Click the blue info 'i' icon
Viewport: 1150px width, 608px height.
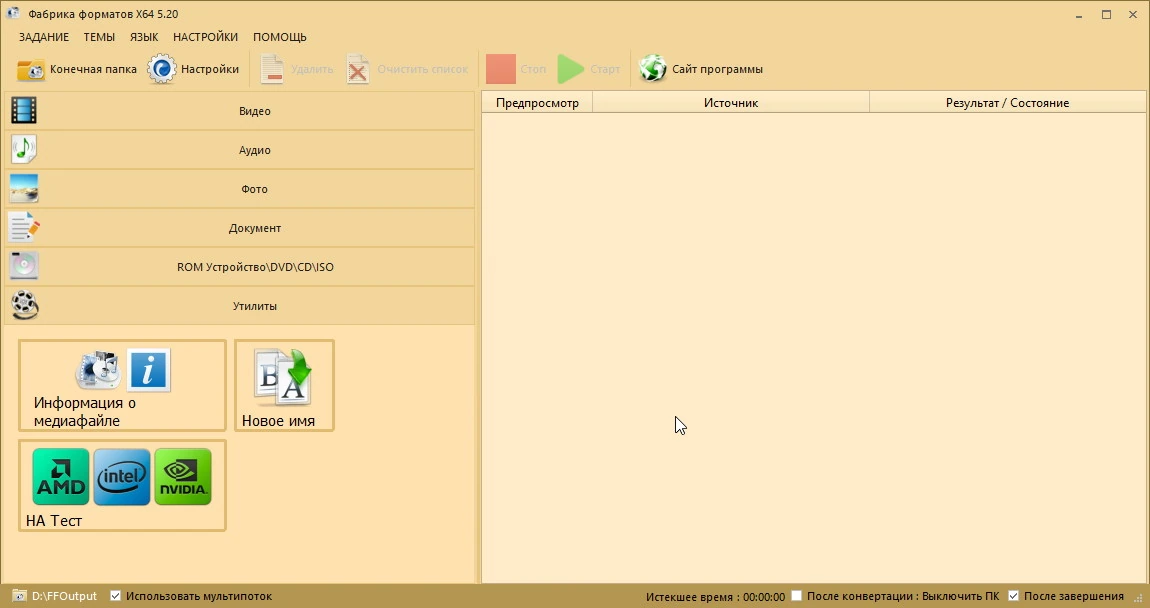(149, 370)
